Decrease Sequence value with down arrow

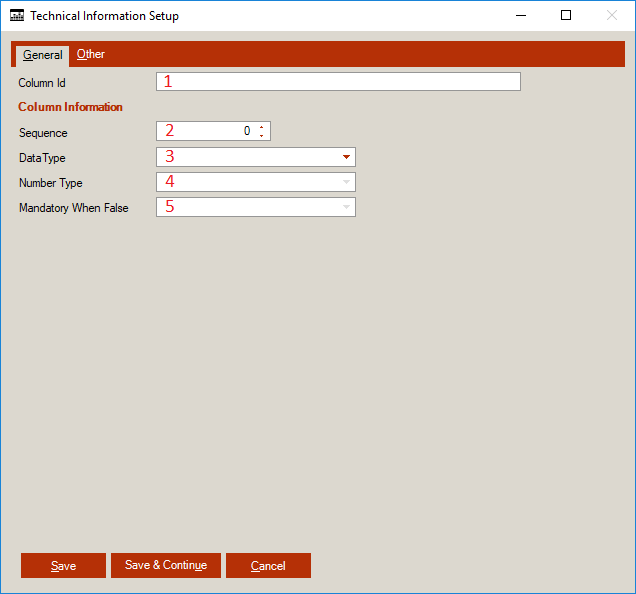(262, 136)
